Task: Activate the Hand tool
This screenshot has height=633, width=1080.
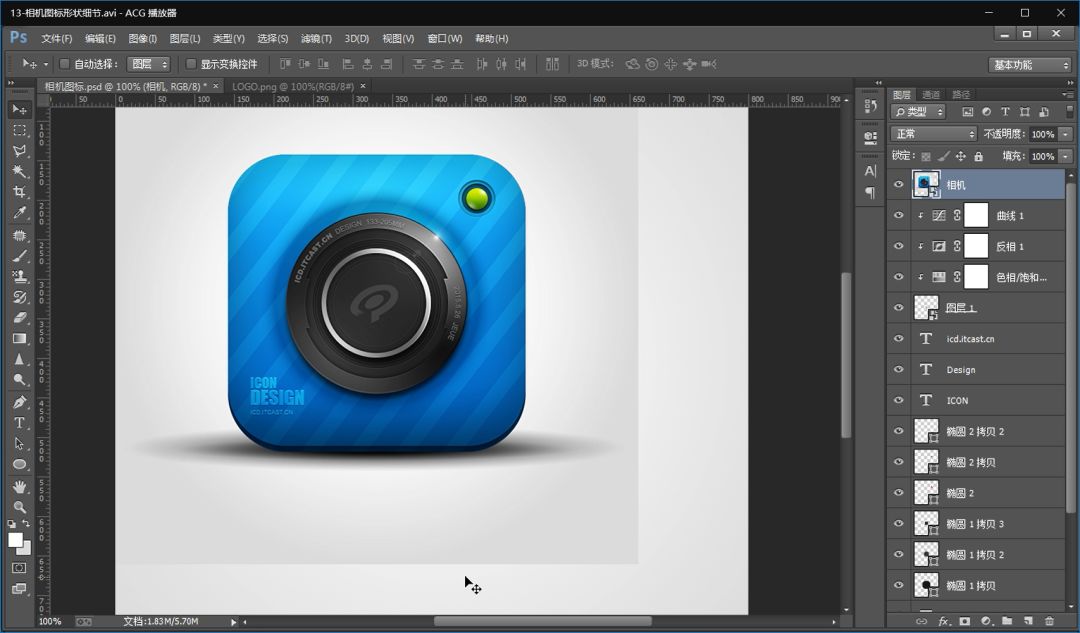Action: [x=19, y=486]
